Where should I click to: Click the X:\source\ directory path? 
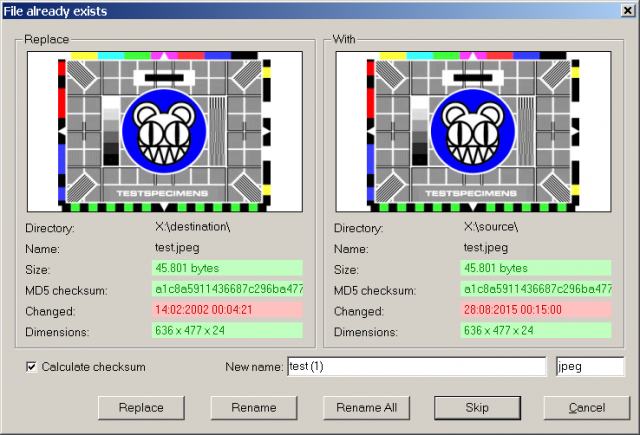(491, 227)
